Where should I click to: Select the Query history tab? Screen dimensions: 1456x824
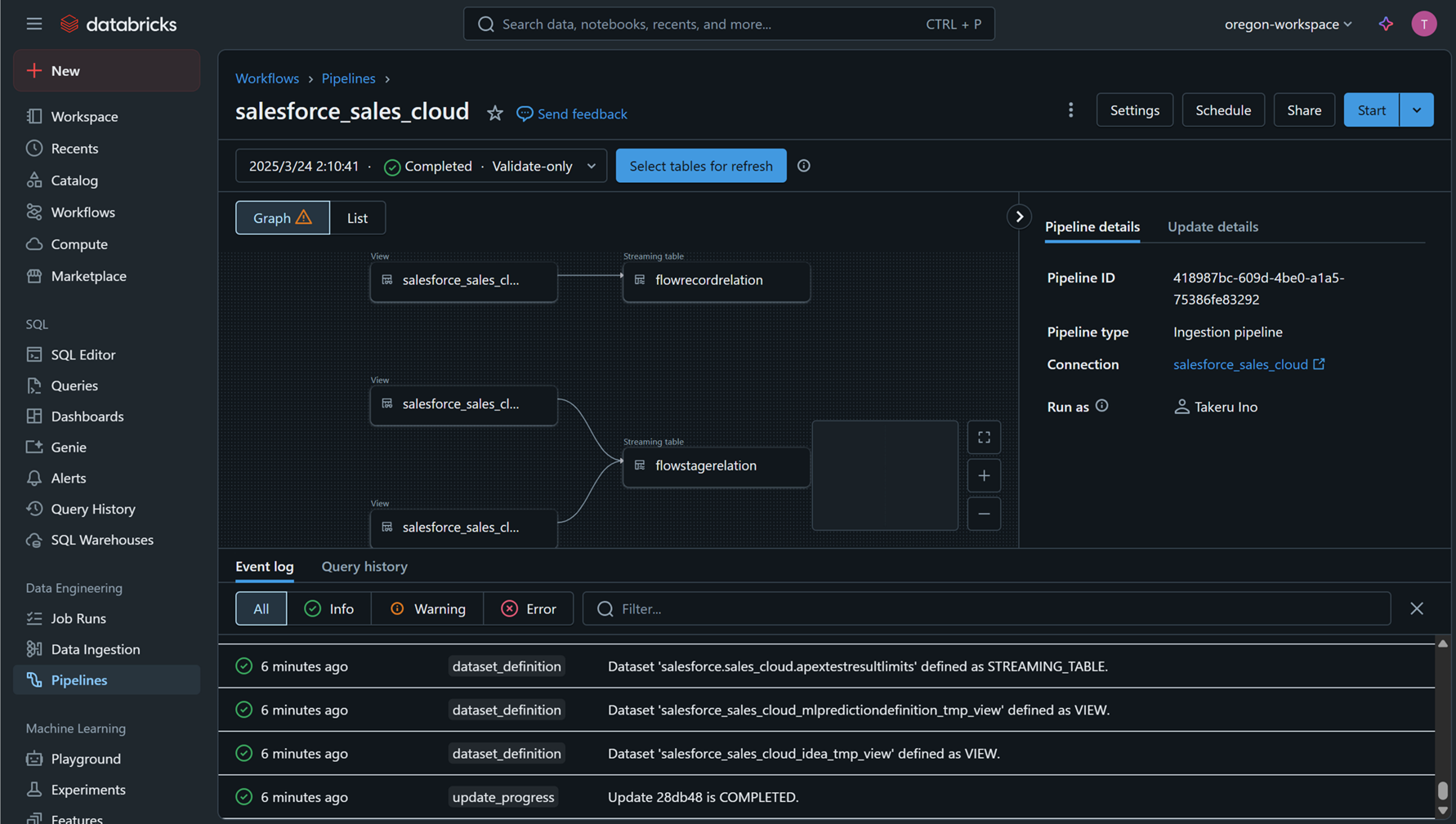(x=364, y=567)
